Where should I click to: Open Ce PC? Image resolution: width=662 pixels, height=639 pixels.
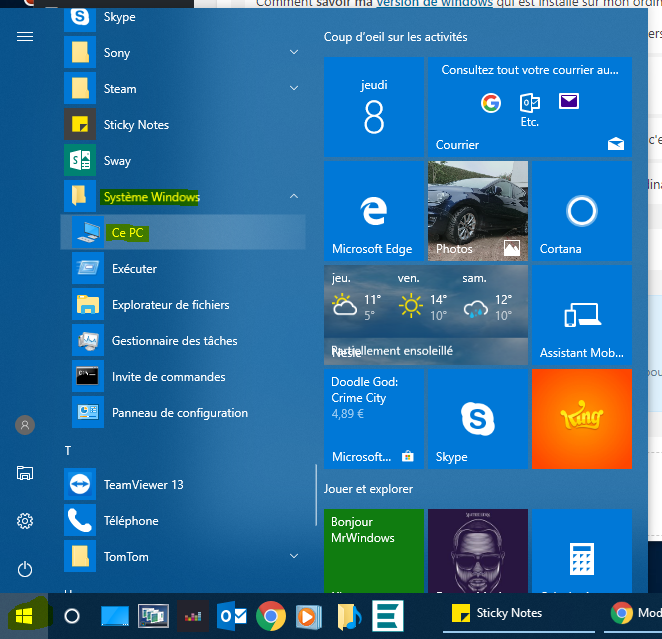click(183, 232)
